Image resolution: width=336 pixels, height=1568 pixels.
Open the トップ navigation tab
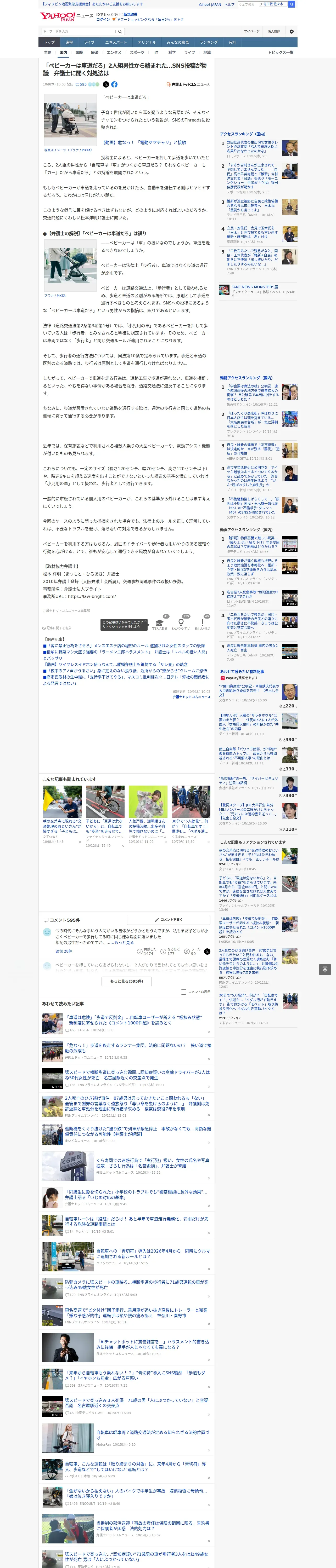click(49, 43)
